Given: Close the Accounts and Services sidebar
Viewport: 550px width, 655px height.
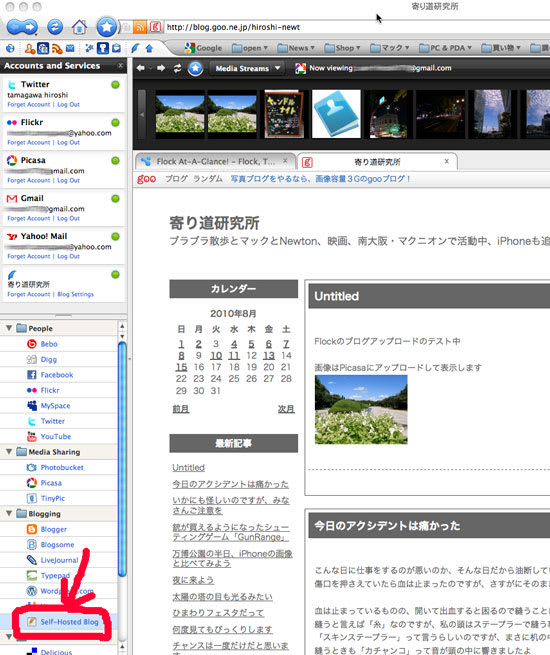Looking at the screenshot, I should pyautogui.click(x=120, y=66).
